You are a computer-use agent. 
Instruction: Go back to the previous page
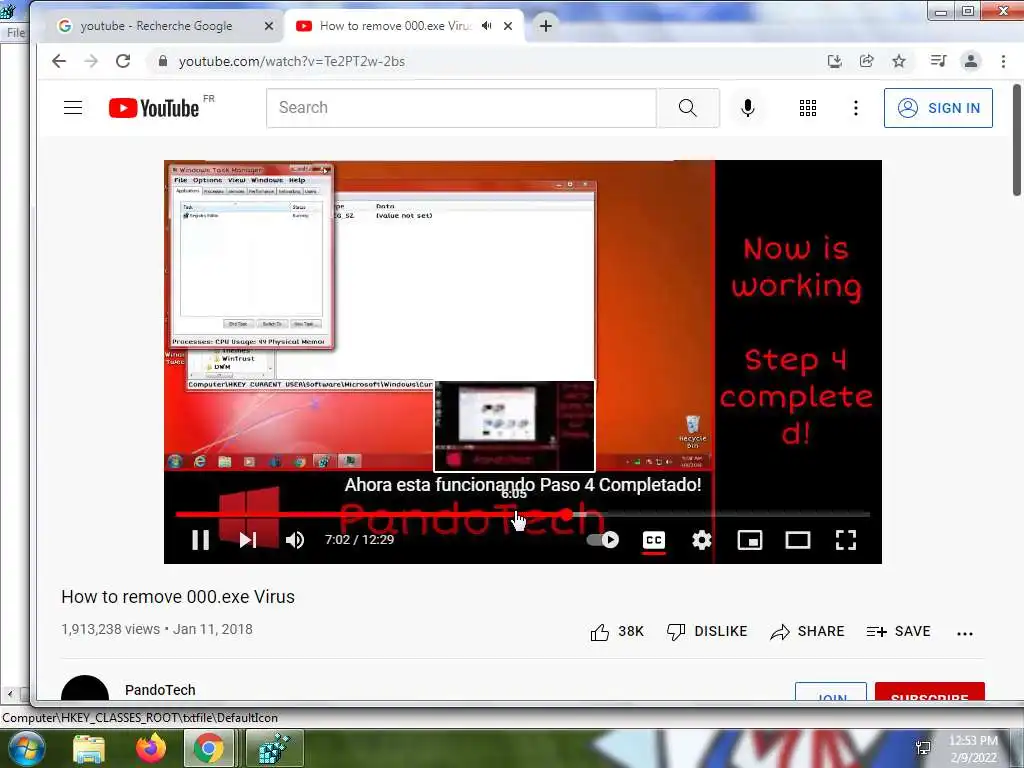(x=59, y=61)
